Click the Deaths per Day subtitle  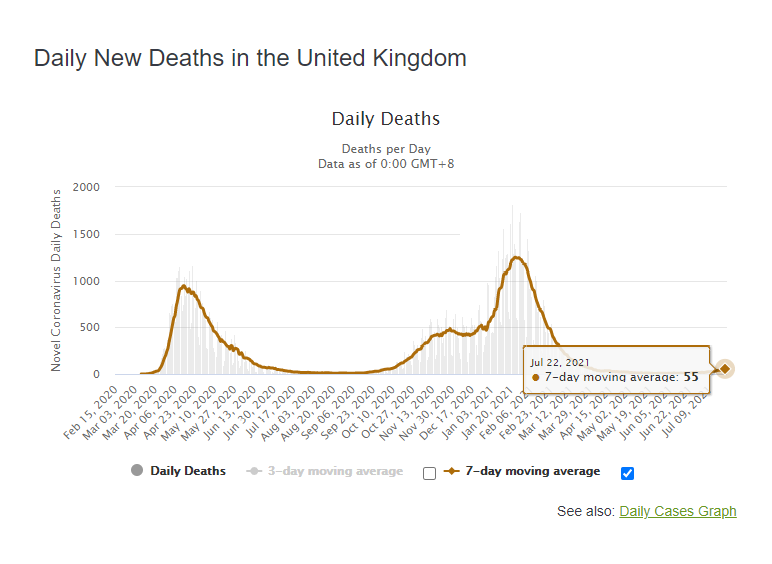(385, 149)
